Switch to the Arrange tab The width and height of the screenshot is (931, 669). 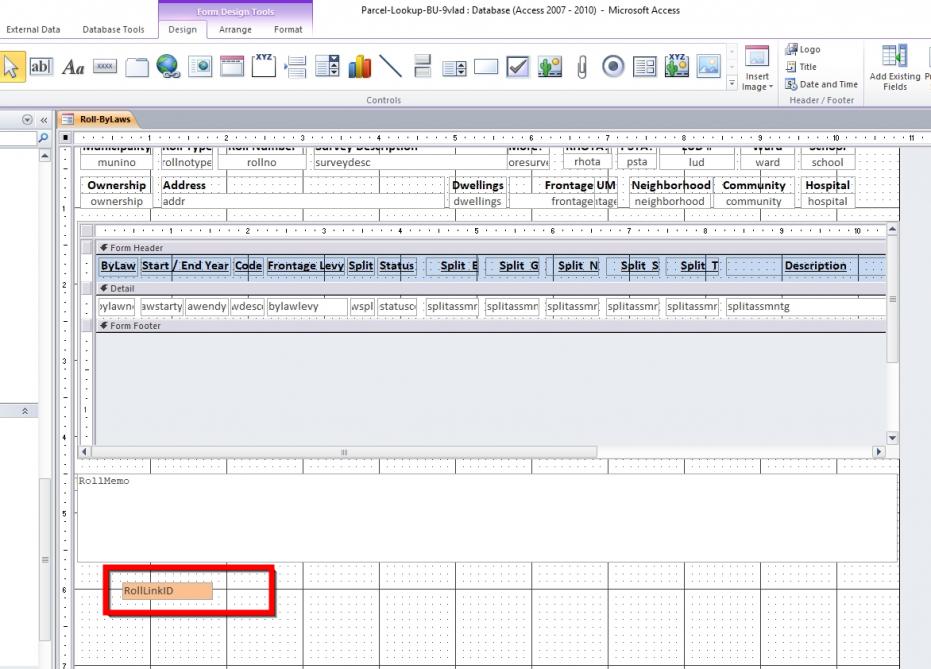pos(235,29)
